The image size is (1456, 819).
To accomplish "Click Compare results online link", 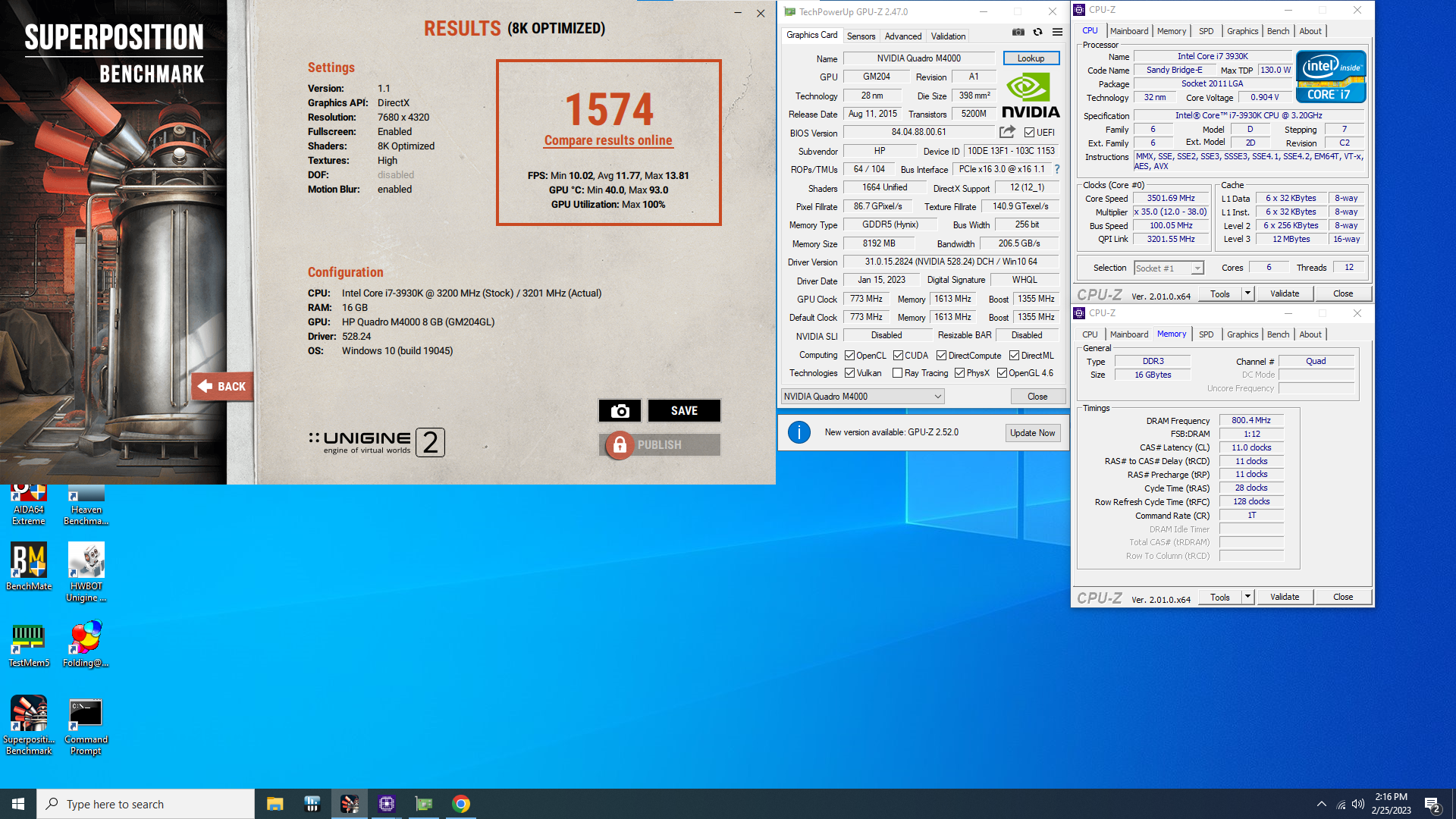I will coord(608,140).
